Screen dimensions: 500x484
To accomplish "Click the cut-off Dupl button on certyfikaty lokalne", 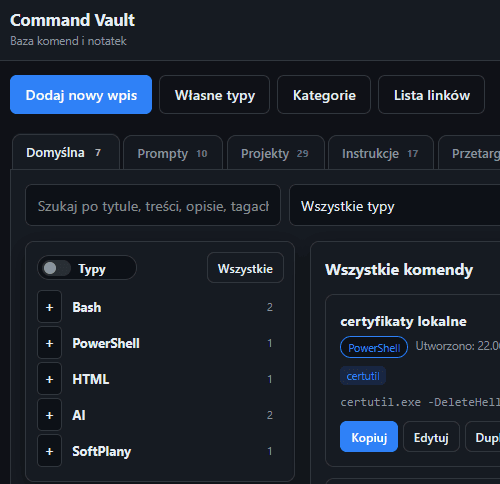I will [483, 437].
